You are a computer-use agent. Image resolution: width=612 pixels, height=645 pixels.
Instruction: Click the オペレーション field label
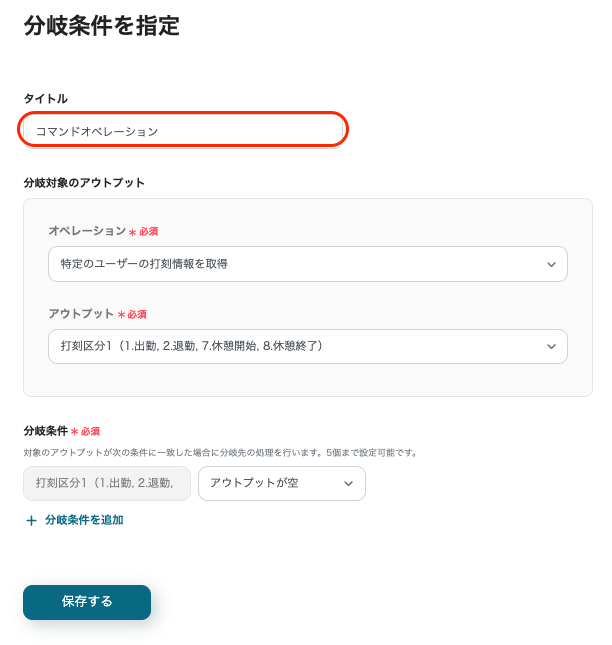(x=87, y=231)
